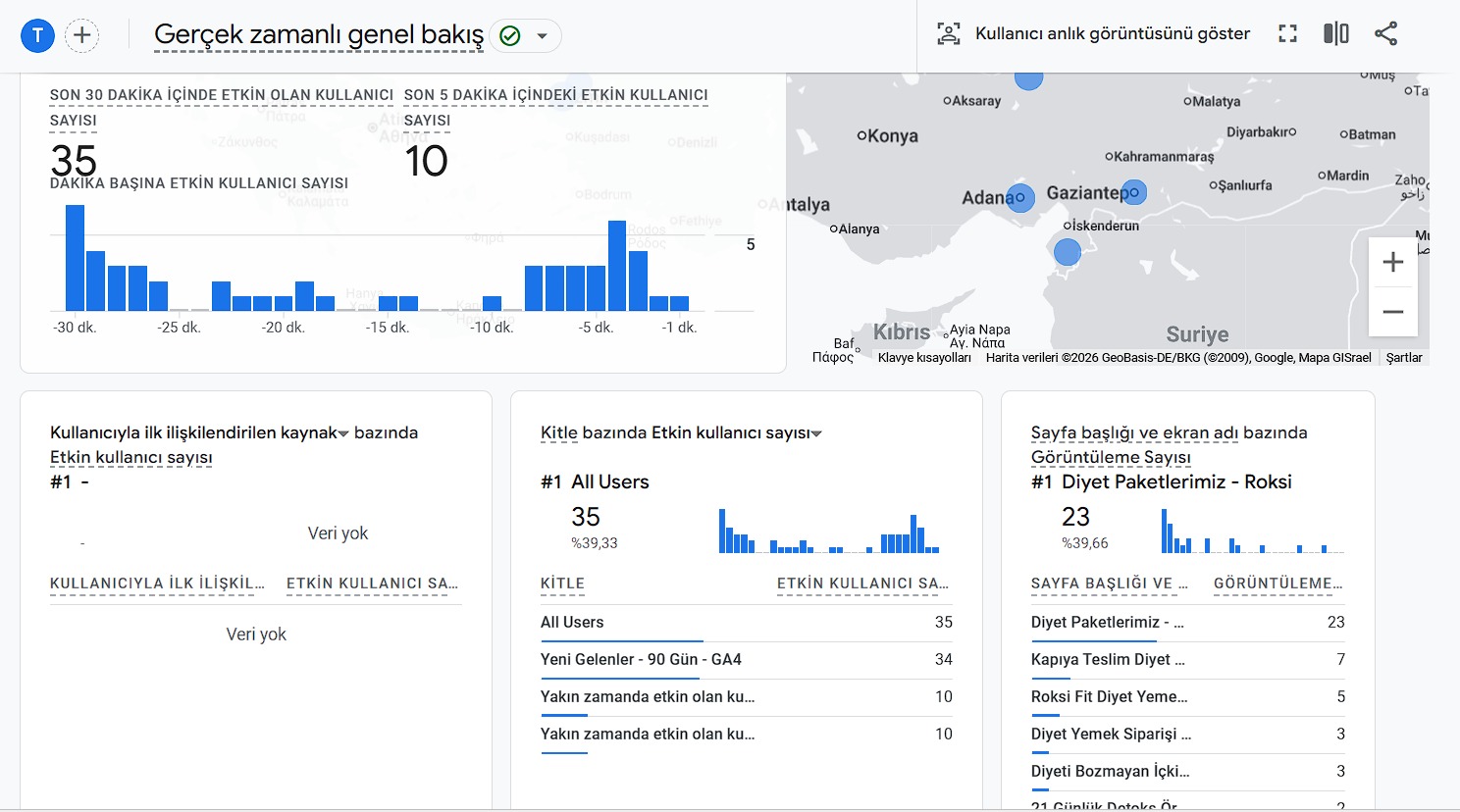Screen dimensions: 1460x812
Task: Click the green checkmark status icon
Action: (509, 36)
